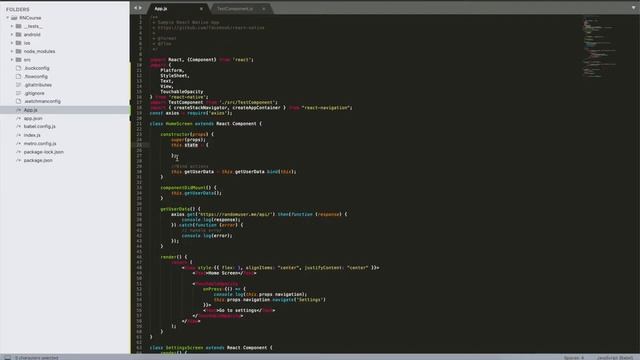The height and width of the screenshot is (360, 640).
Task: Open the metro.config.js file
Action: pyautogui.click(x=40, y=144)
